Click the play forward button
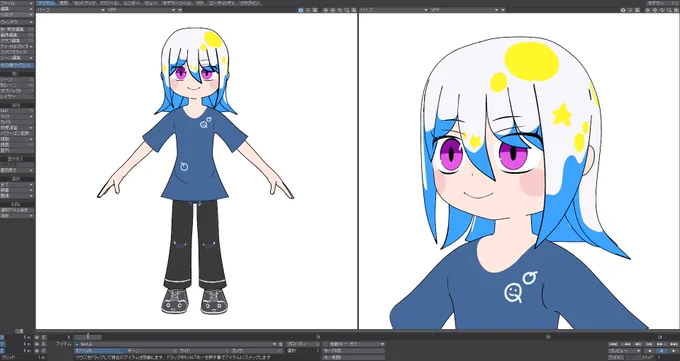Viewport: 680px width, 361px height. click(x=674, y=351)
